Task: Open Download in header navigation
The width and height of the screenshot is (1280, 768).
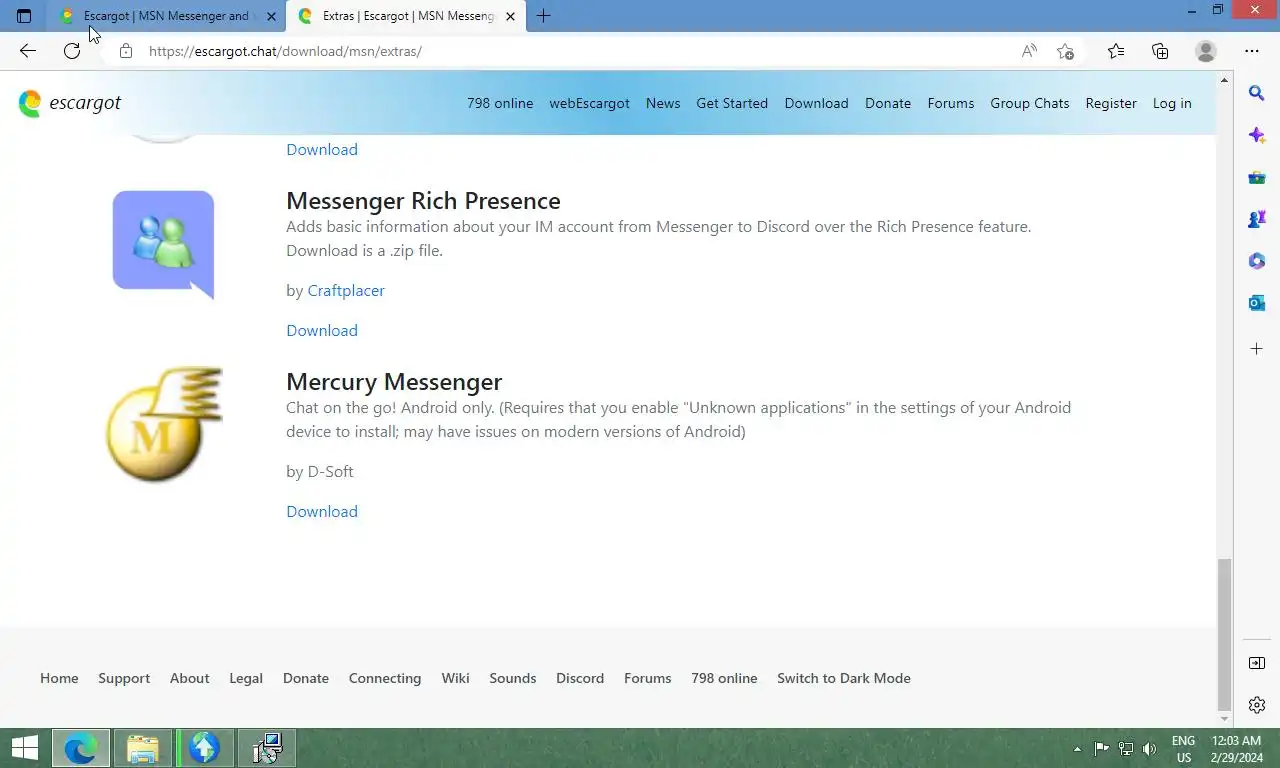Action: tap(816, 103)
